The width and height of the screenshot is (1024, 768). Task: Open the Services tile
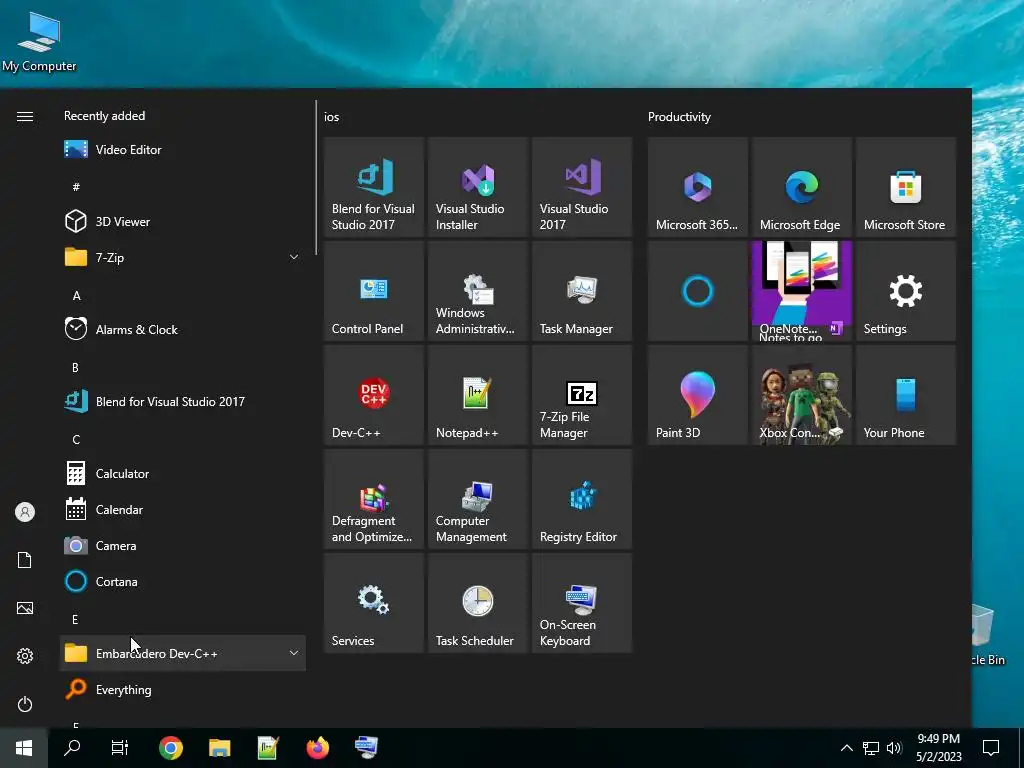(x=374, y=603)
